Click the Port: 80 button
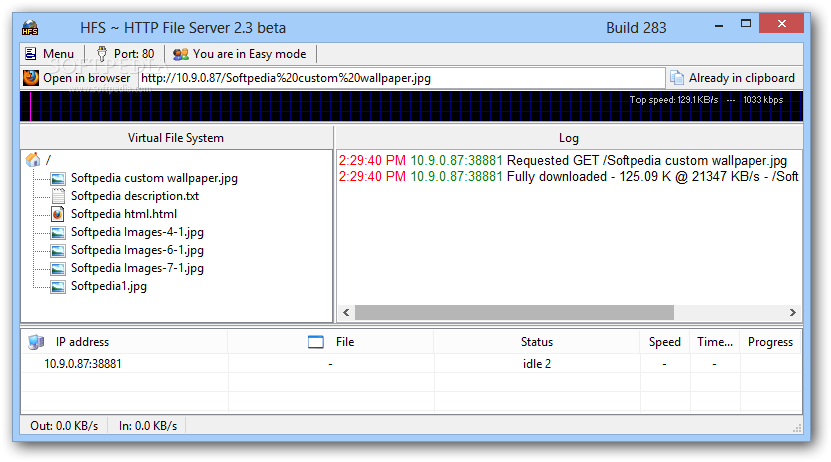 [126, 54]
